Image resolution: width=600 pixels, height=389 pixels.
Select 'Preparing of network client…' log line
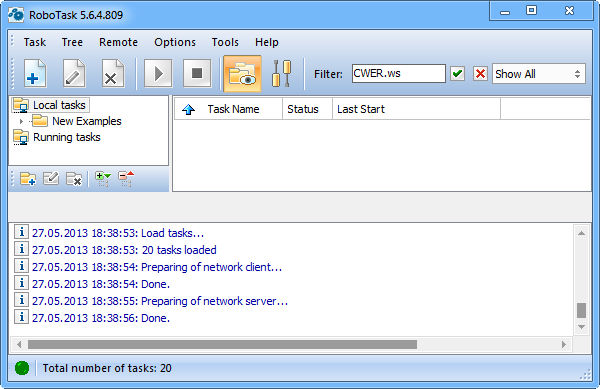click(157, 267)
